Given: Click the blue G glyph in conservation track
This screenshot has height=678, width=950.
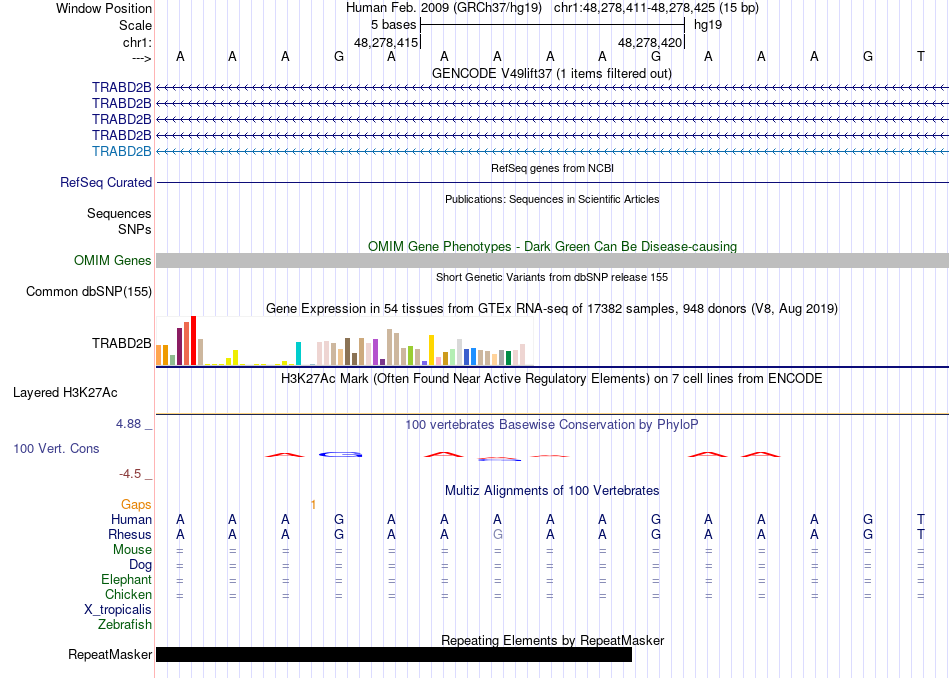Looking at the screenshot, I should [340, 454].
